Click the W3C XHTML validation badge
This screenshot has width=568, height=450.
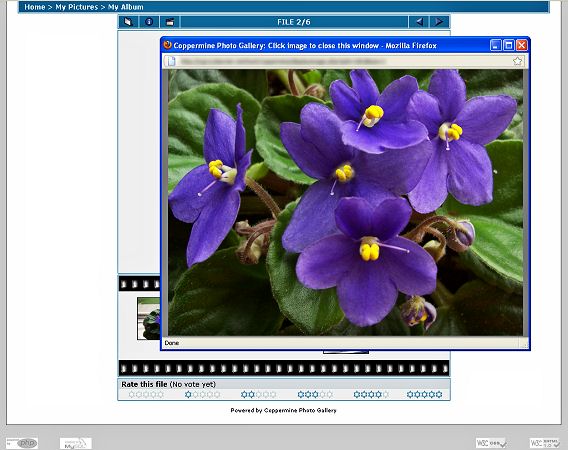point(545,443)
